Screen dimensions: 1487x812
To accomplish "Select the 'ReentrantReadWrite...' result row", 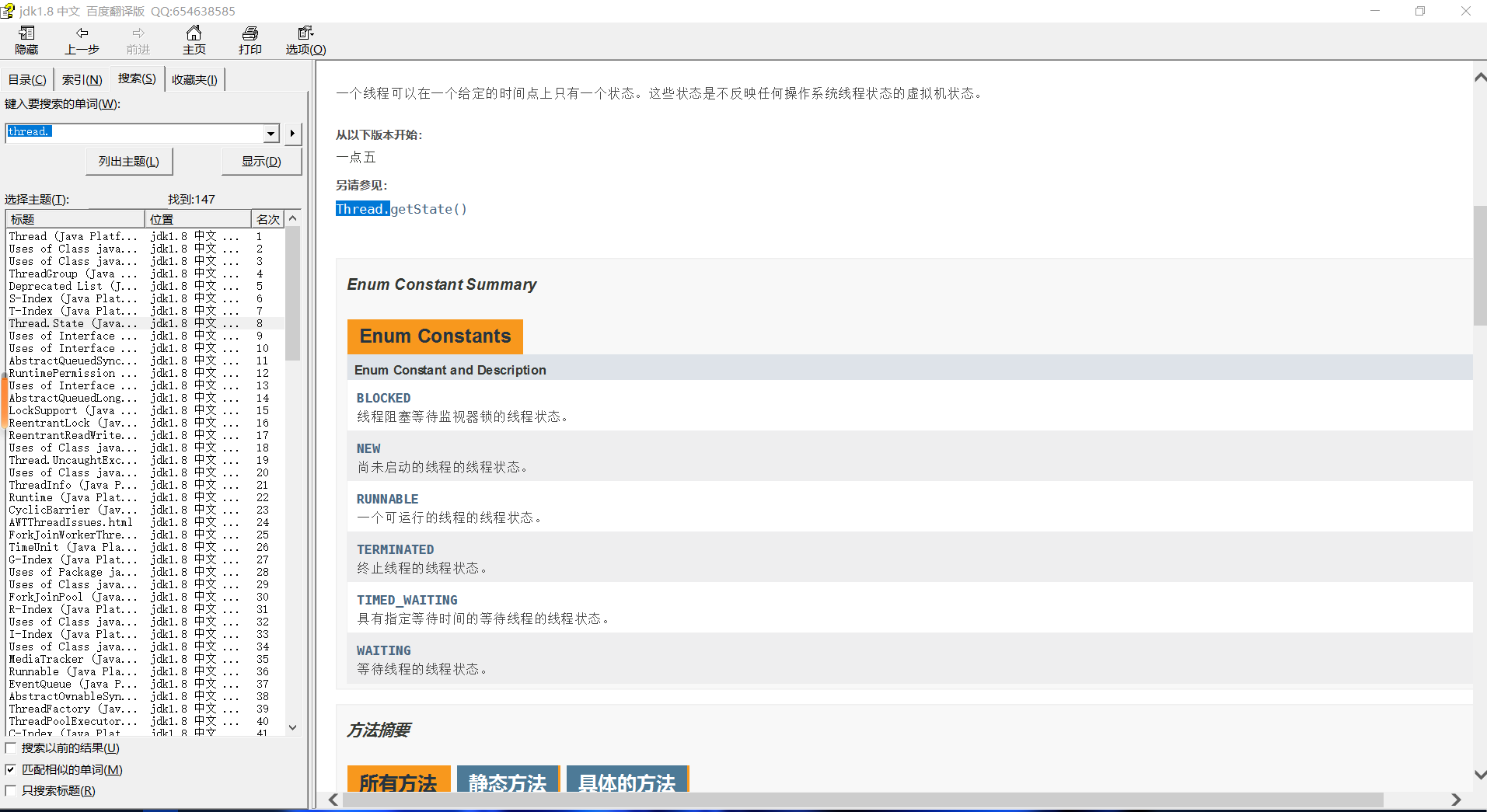I will click(x=145, y=435).
